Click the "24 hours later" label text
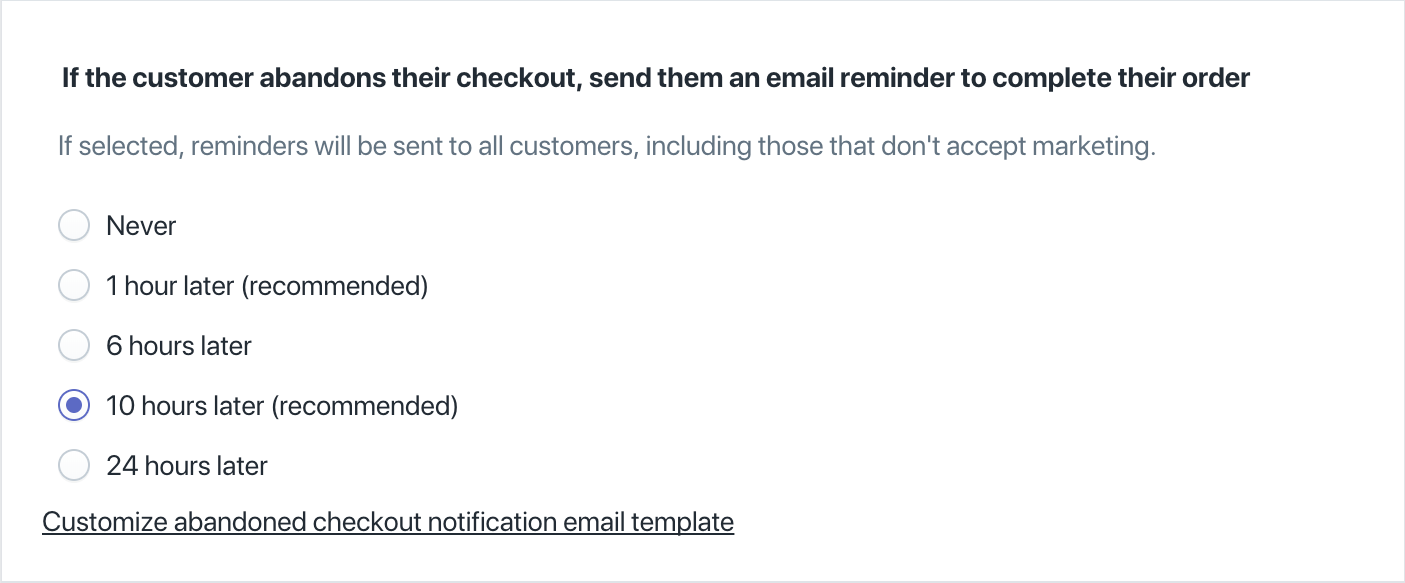1405x583 pixels. coord(187,466)
